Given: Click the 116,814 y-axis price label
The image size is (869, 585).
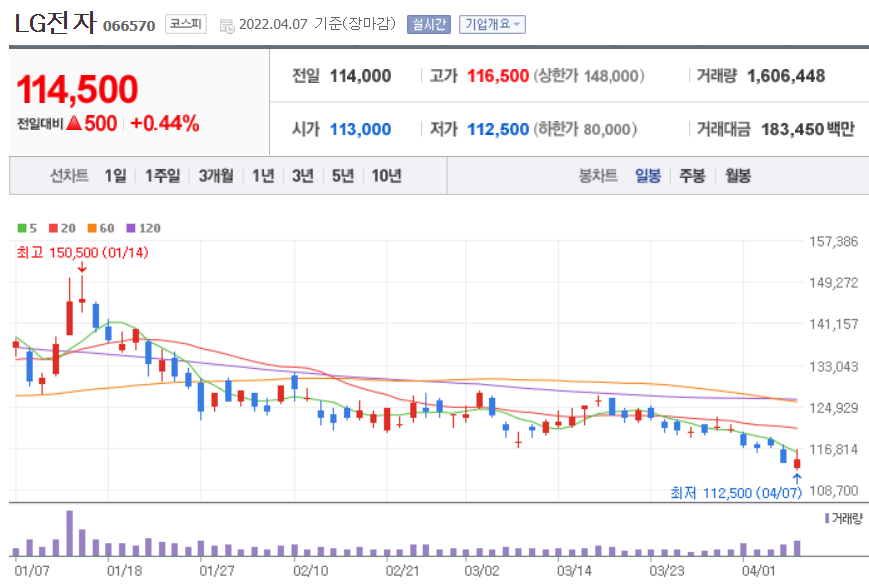Looking at the screenshot, I should coord(833,449).
